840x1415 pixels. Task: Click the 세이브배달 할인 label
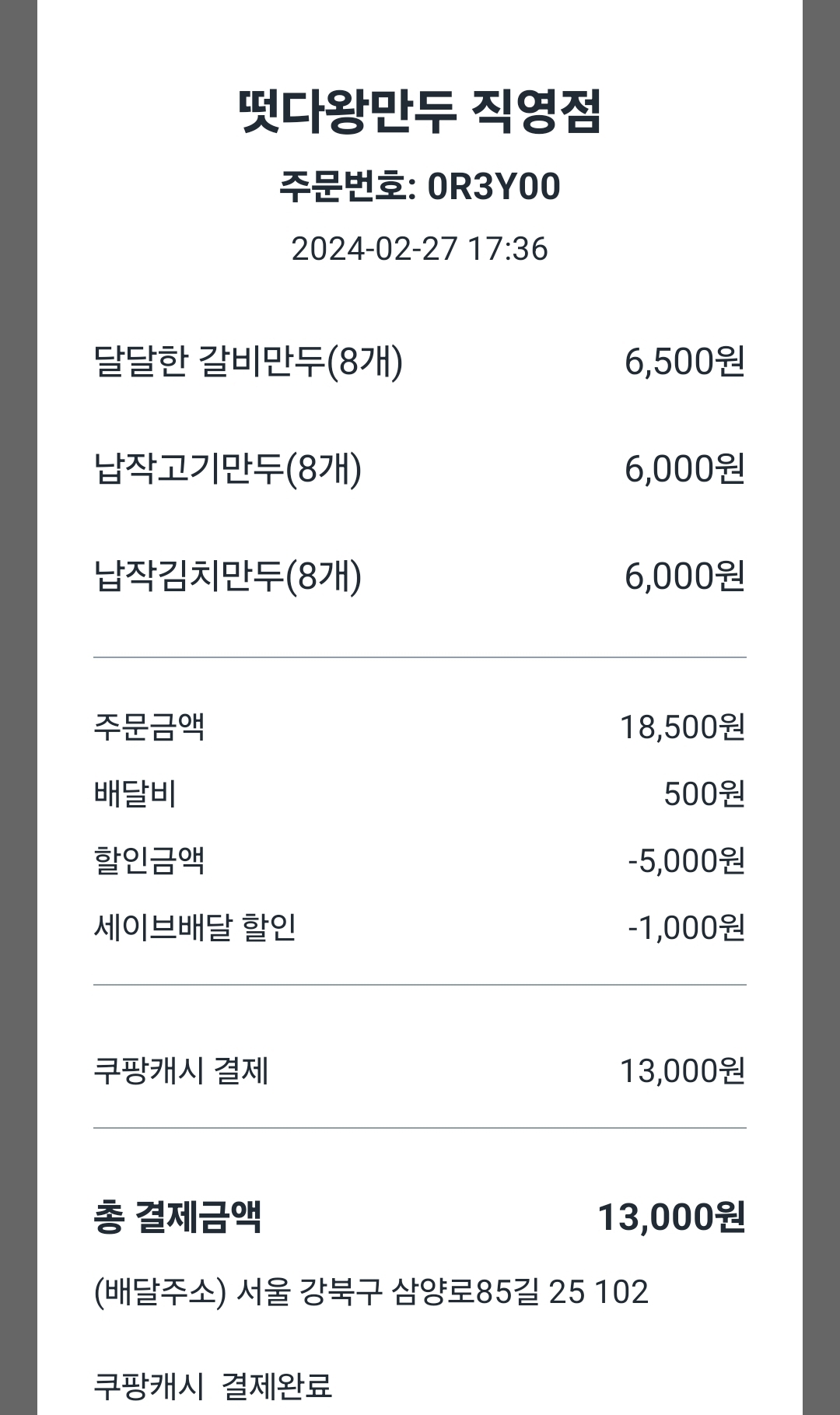tap(194, 927)
